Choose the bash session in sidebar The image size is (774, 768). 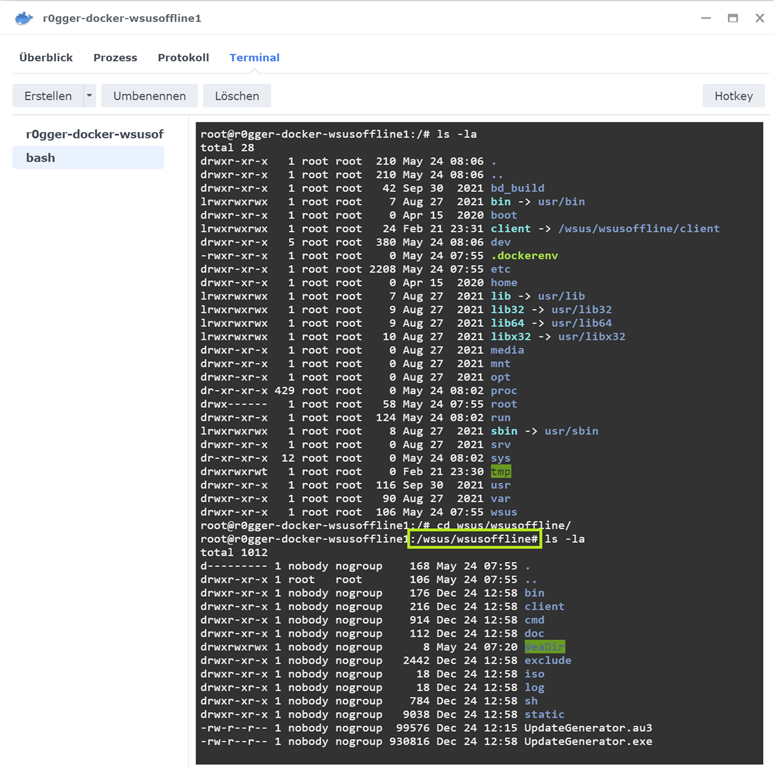(x=41, y=158)
